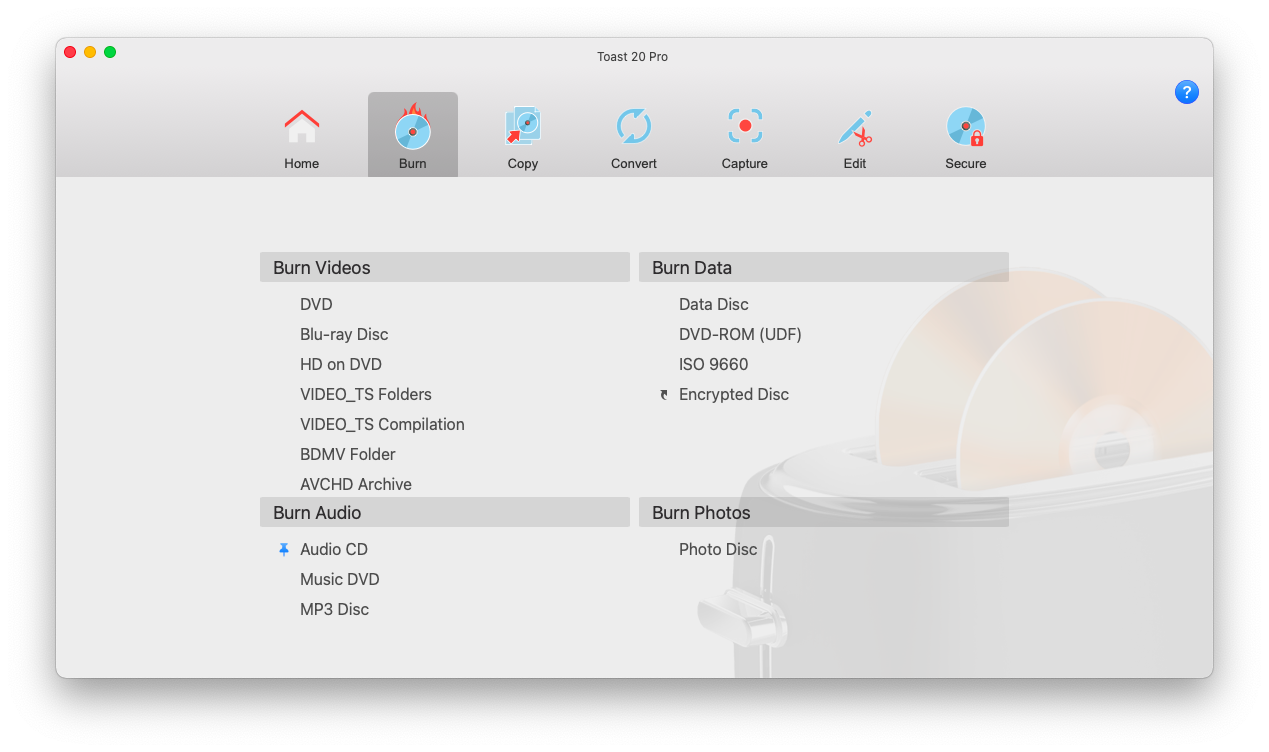
Task: Click the Burn Data section header
Action: pyautogui.click(x=824, y=267)
